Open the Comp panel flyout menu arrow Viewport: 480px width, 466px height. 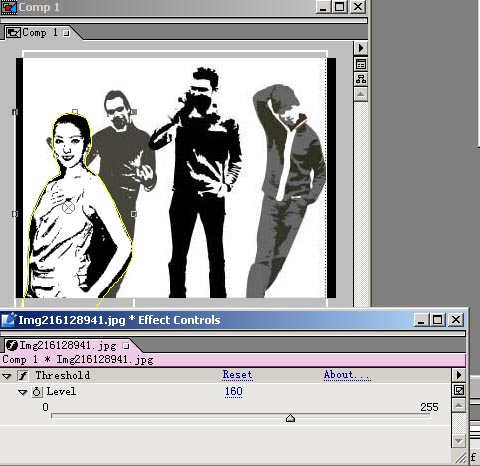coord(361,48)
